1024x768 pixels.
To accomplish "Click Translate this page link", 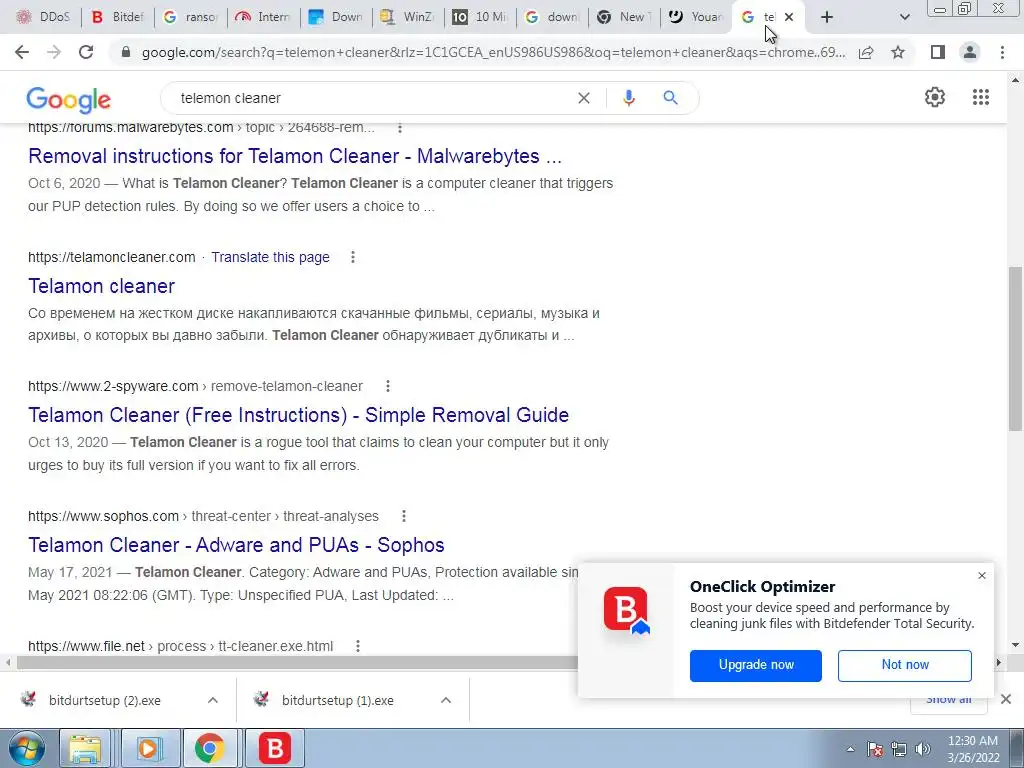I will (270, 257).
